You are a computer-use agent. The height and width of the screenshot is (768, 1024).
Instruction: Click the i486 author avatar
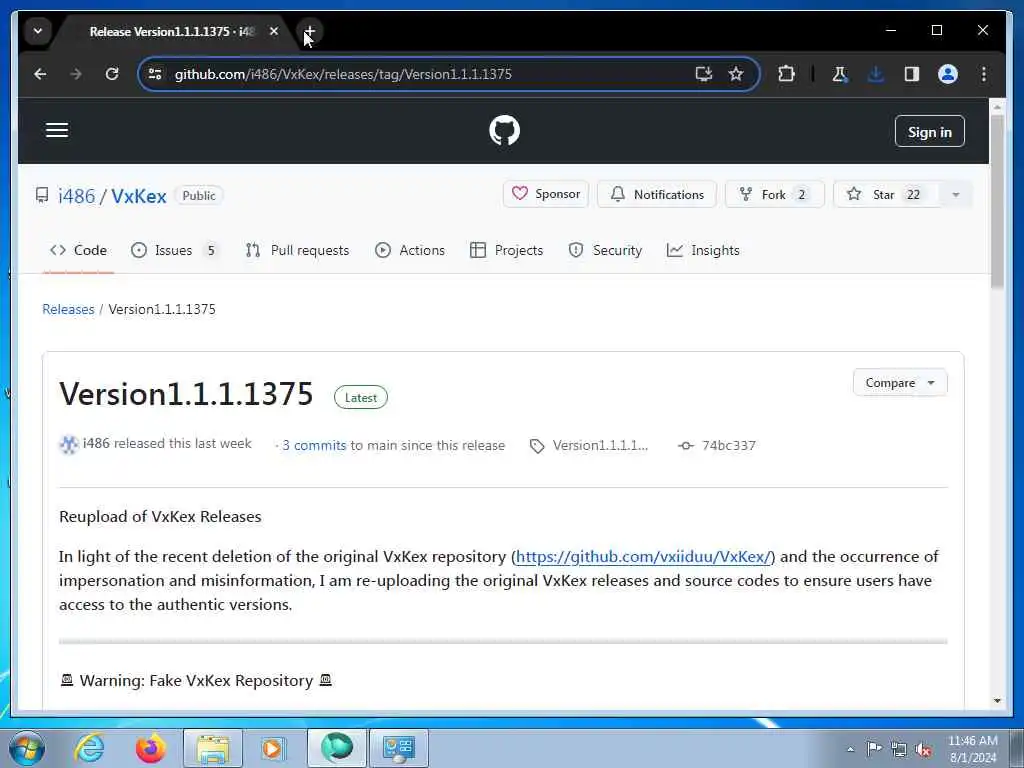[69, 445]
